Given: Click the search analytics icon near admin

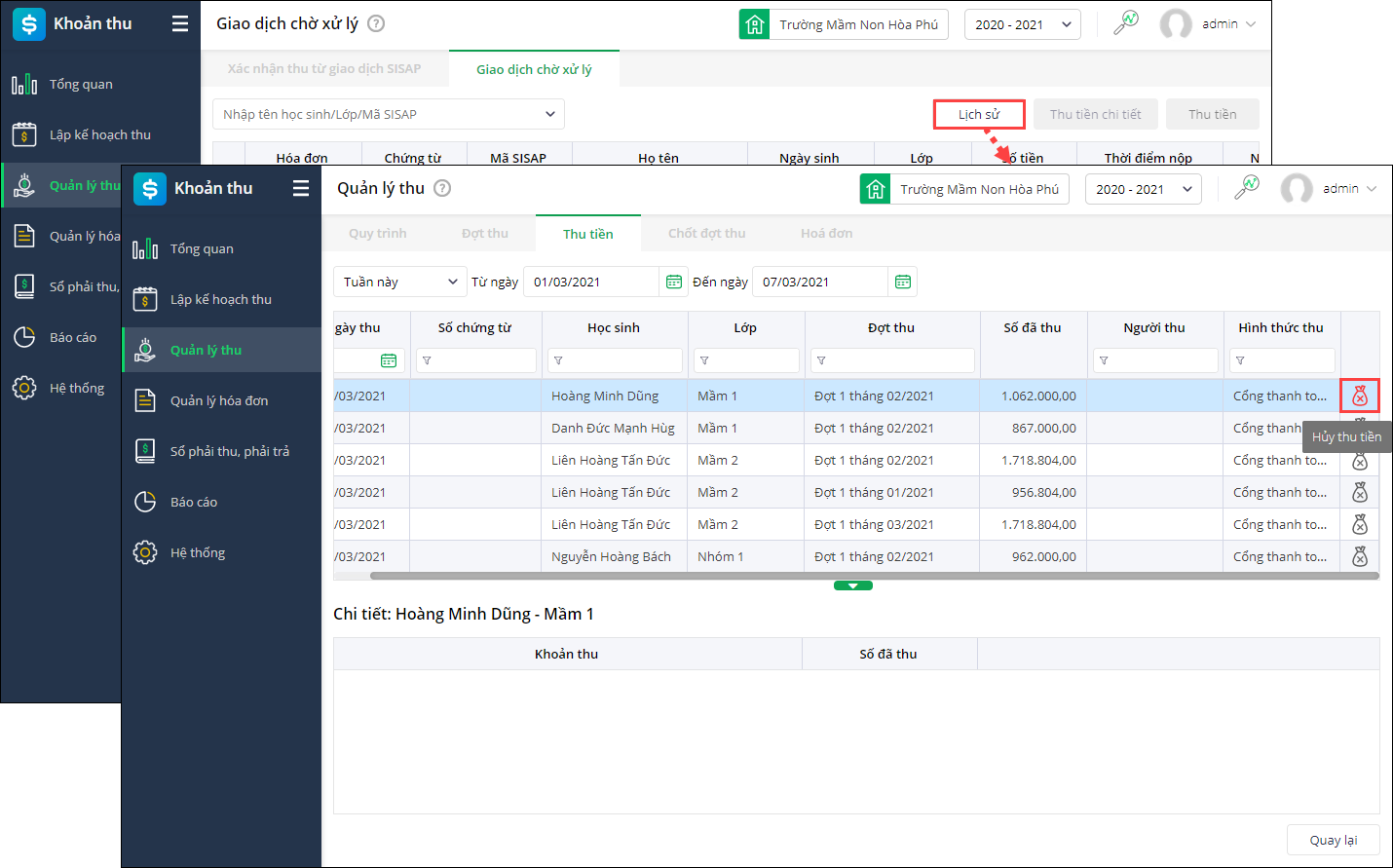Looking at the screenshot, I should point(1246,188).
